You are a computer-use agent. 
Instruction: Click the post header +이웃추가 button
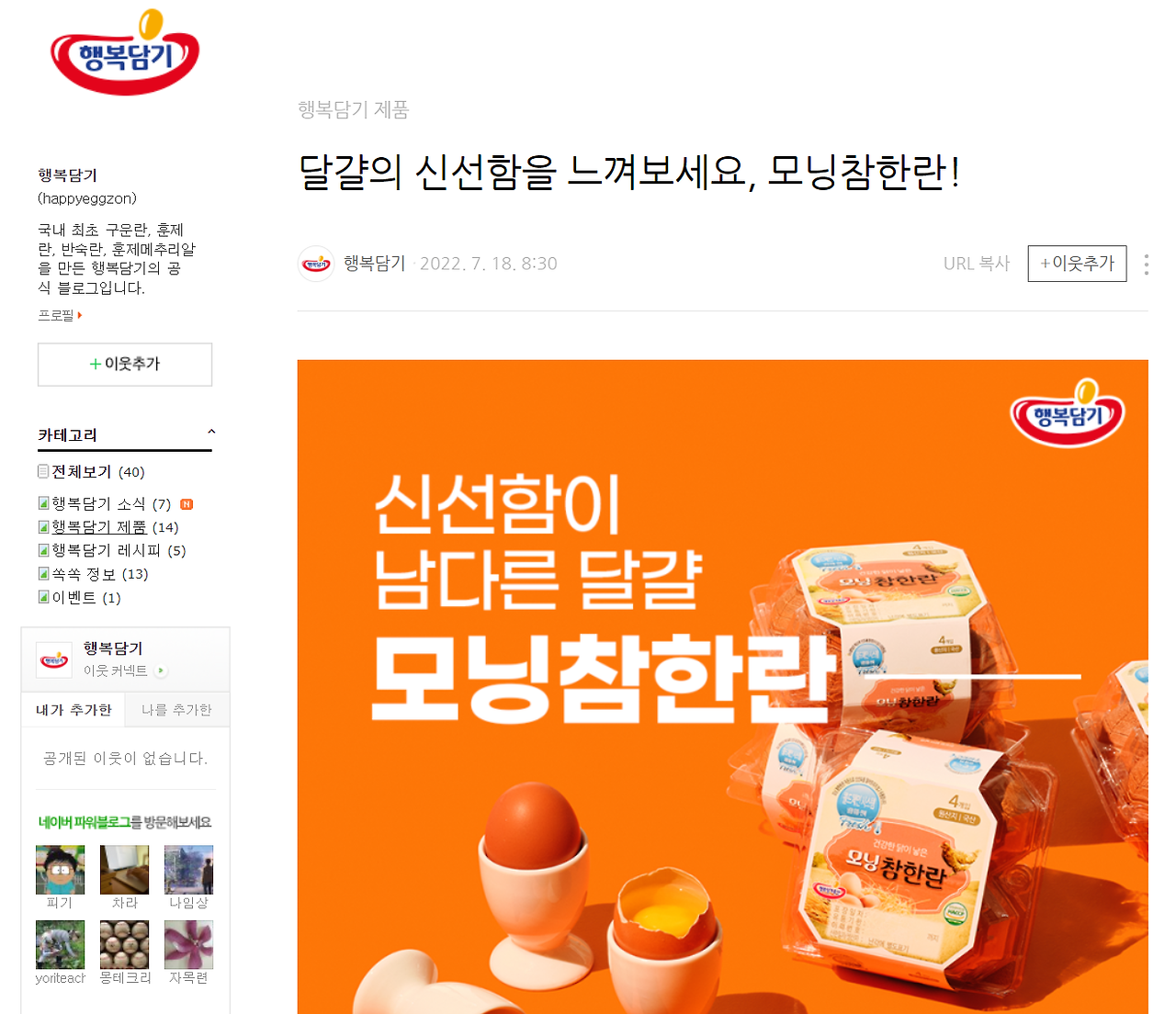click(1077, 264)
